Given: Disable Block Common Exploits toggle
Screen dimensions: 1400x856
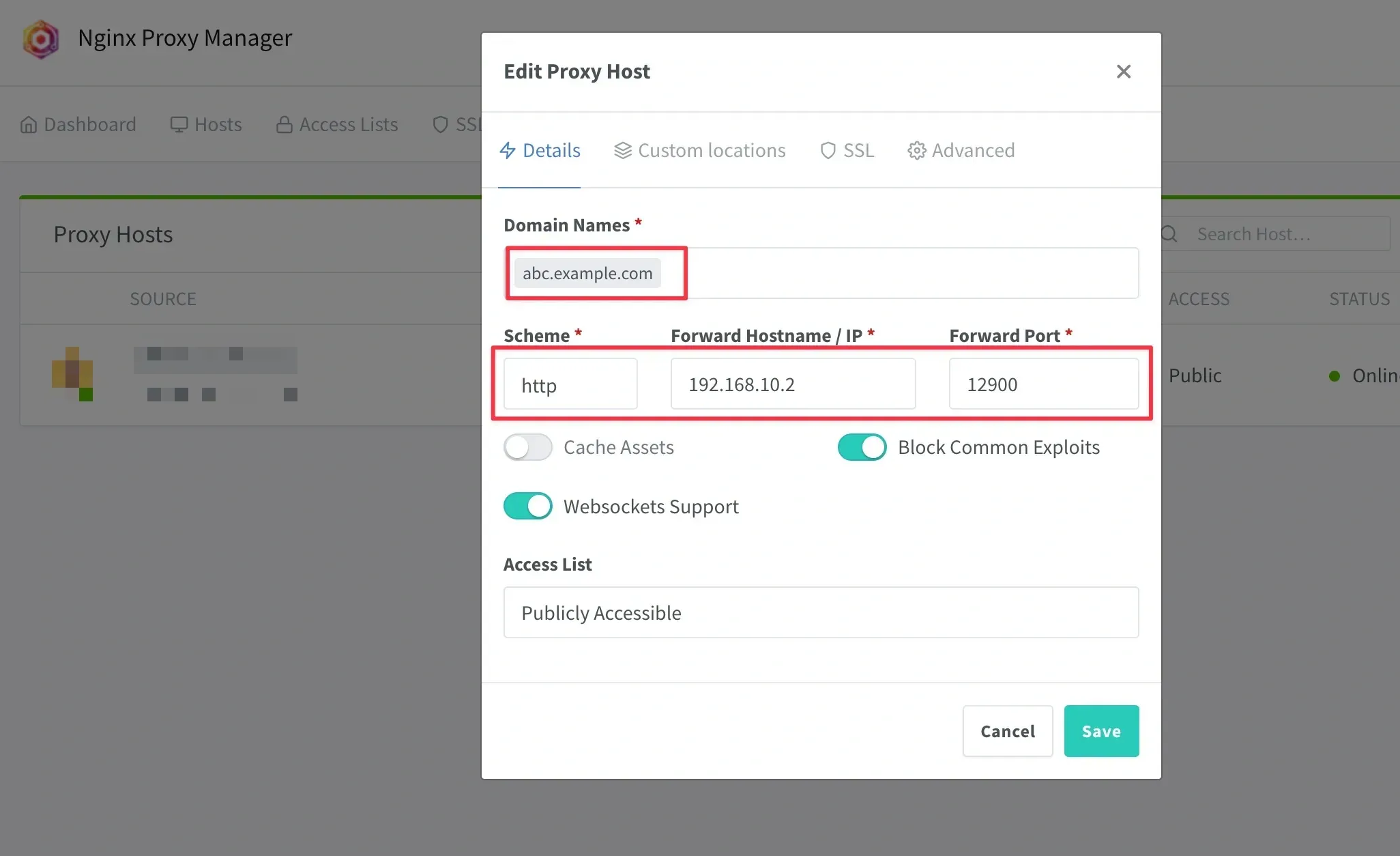Looking at the screenshot, I should coord(862,447).
